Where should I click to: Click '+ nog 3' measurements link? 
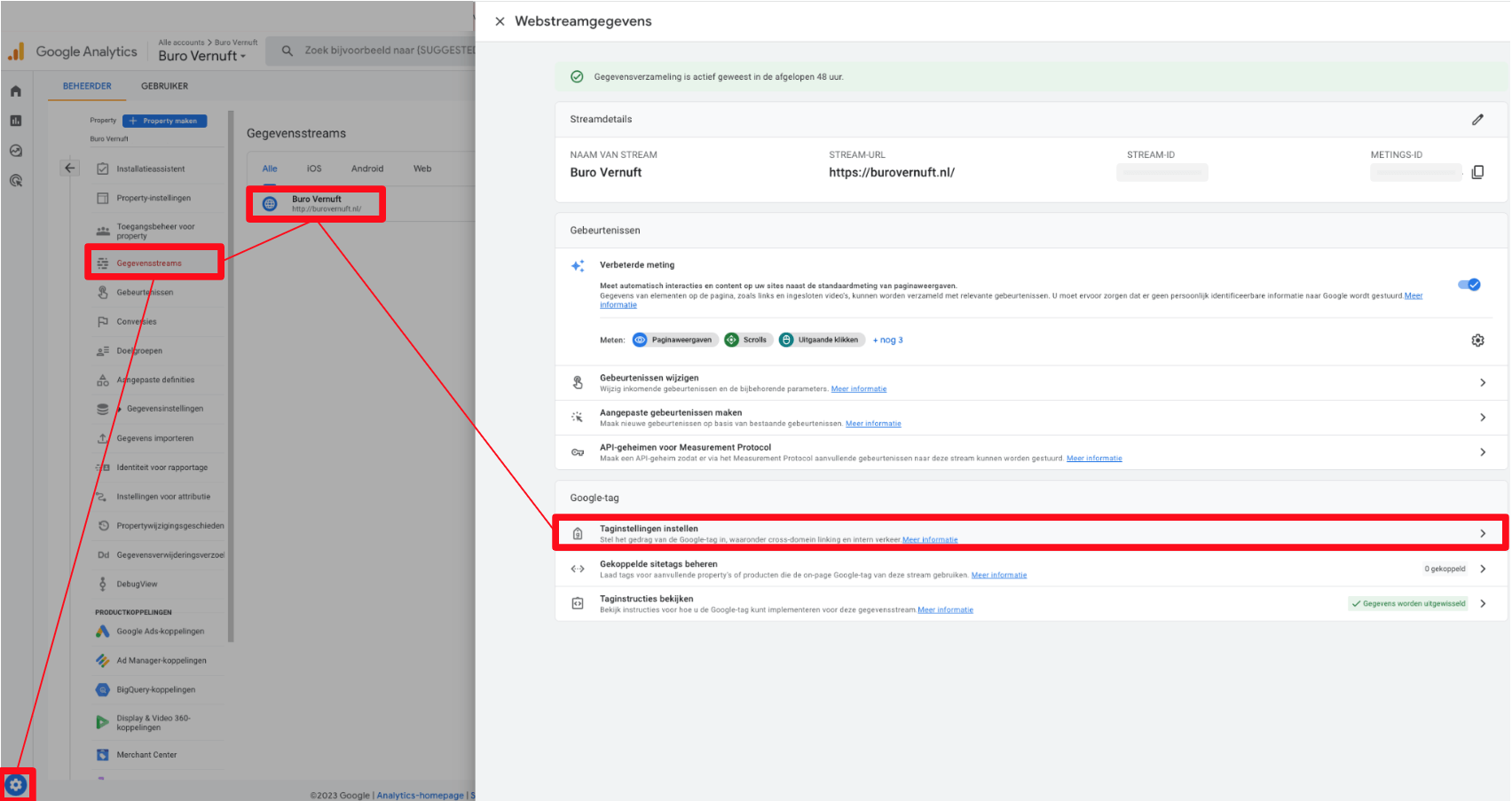tap(887, 341)
